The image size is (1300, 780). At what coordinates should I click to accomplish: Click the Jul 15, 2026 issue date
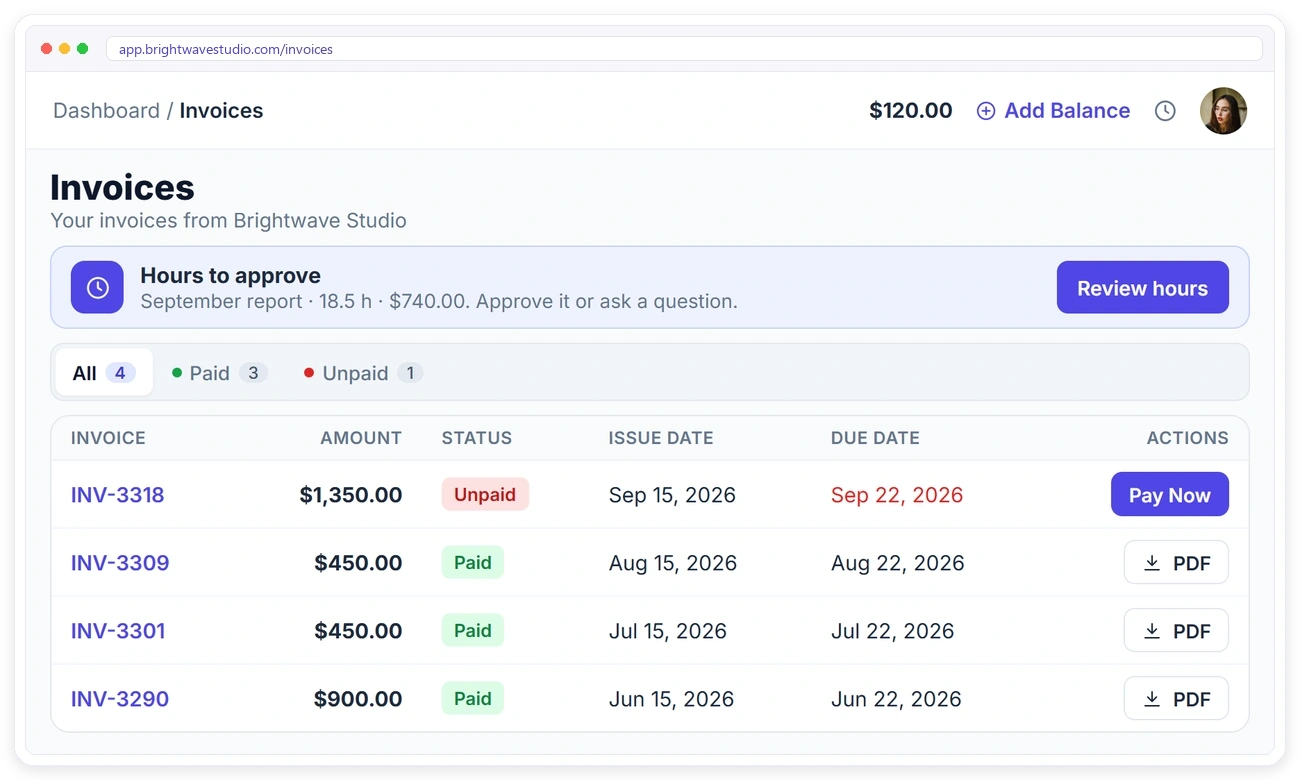point(668,631)
